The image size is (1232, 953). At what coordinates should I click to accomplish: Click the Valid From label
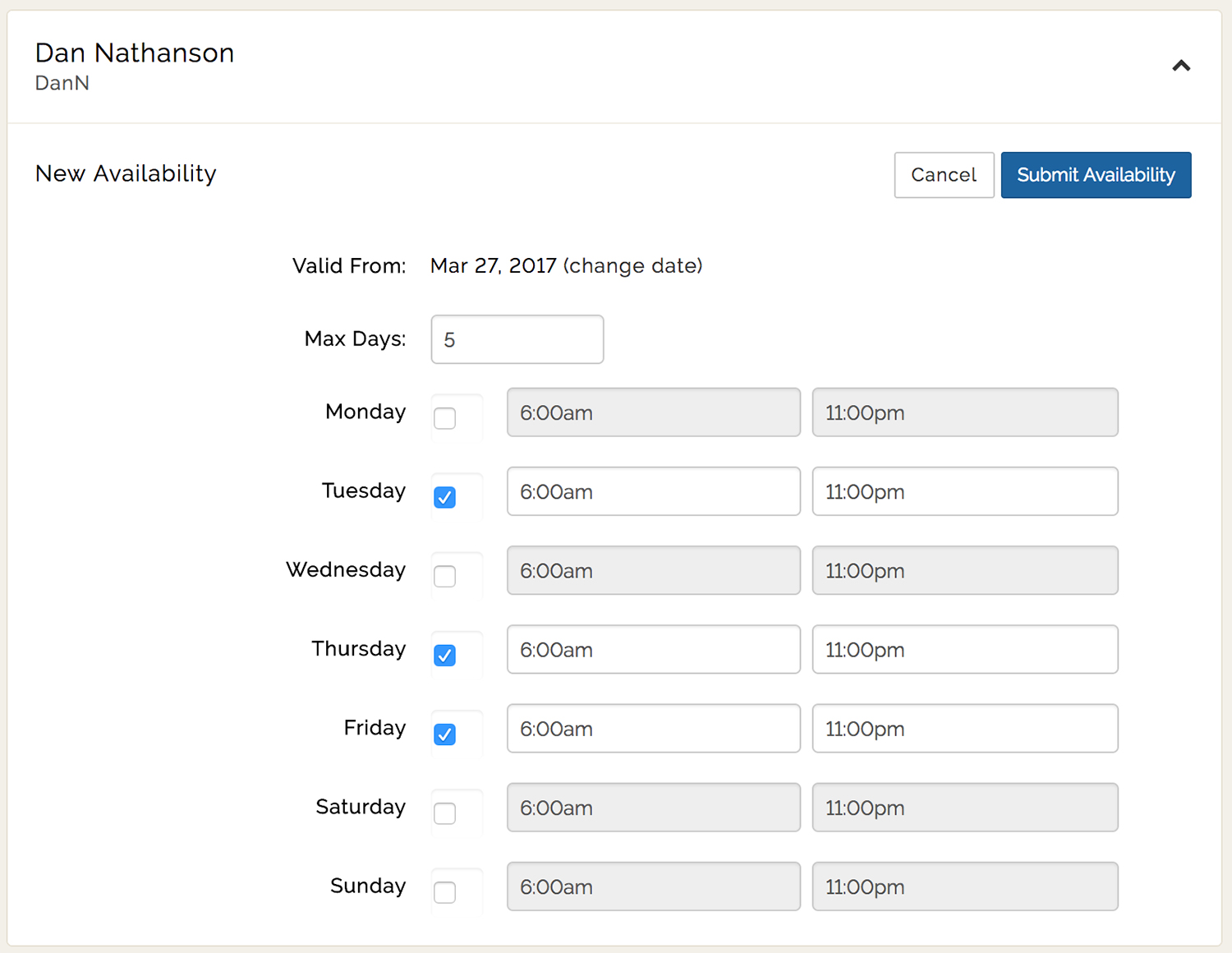pos(349,266)
